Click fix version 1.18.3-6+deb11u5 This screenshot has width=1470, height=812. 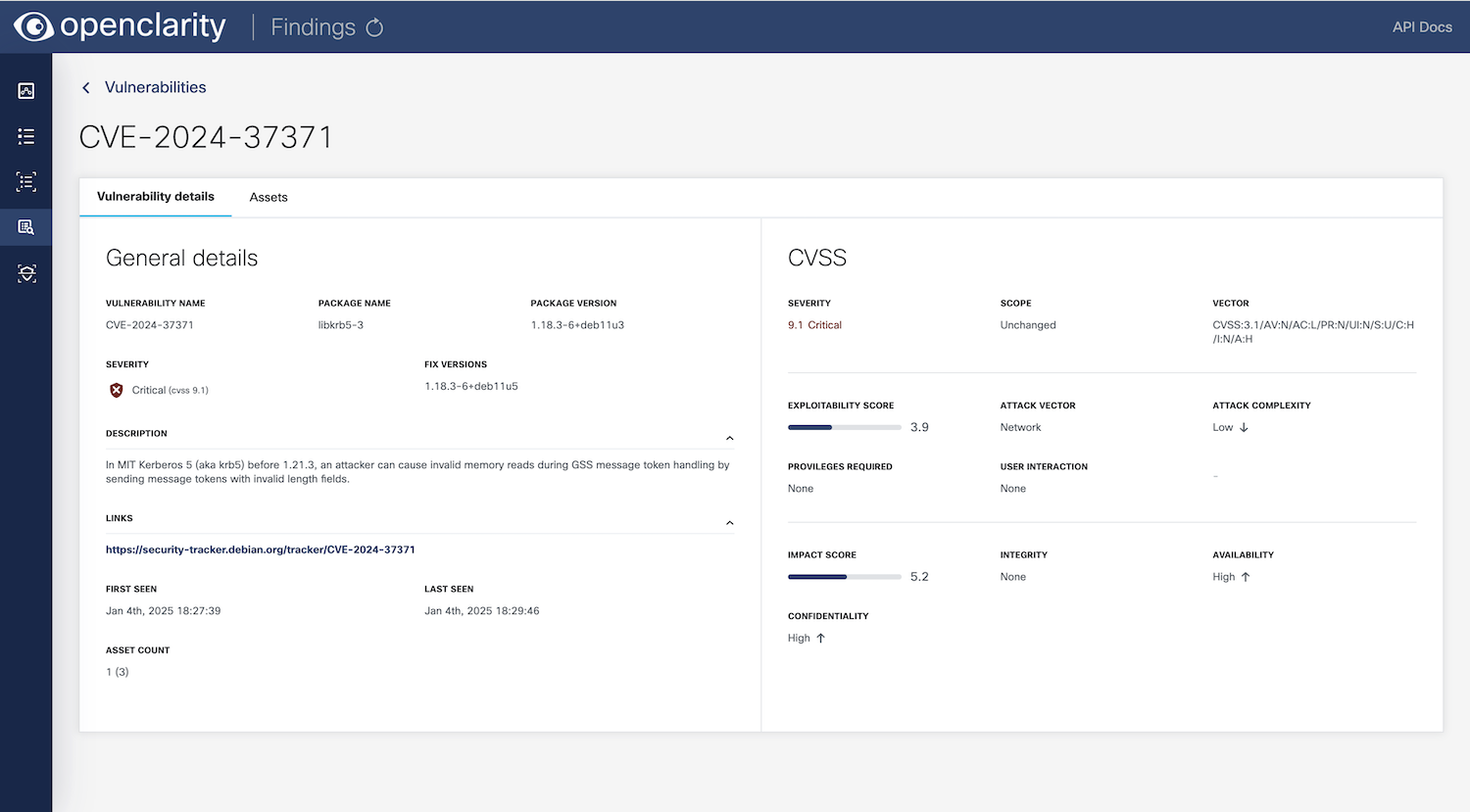pyautogui.click(x=471, y=386)
